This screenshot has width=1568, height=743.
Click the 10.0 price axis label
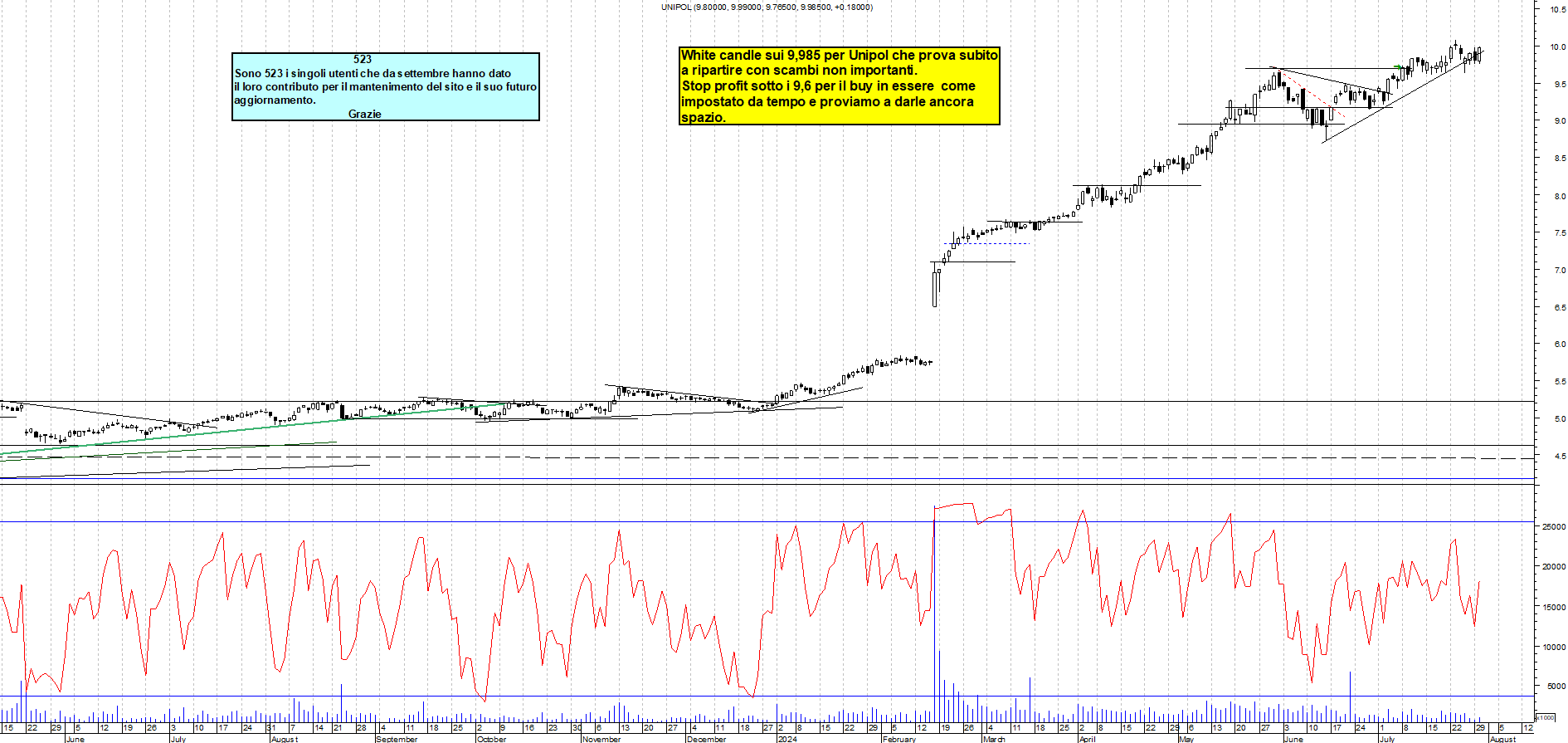(x=1558, y=47)
